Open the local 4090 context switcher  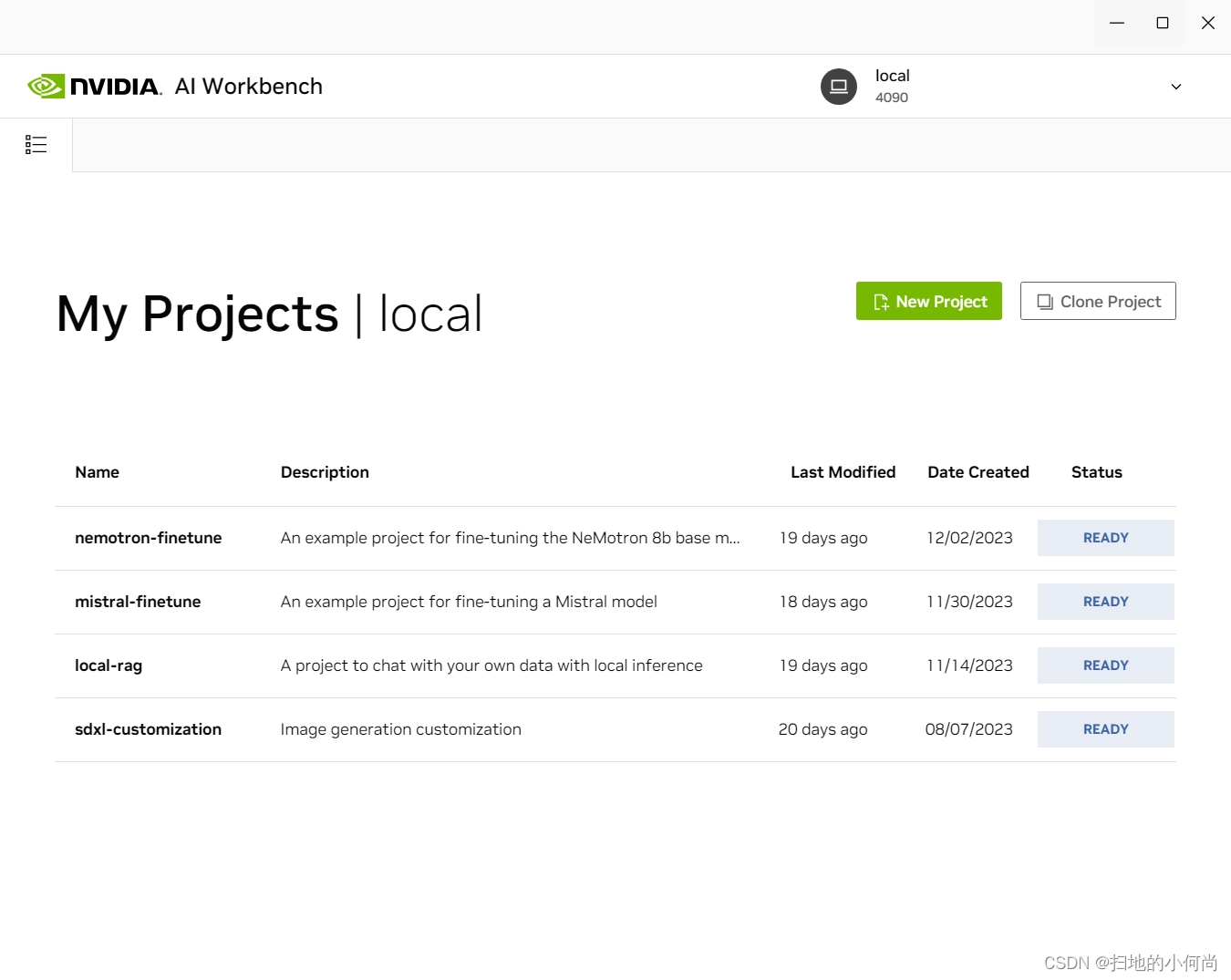[892, 86]
